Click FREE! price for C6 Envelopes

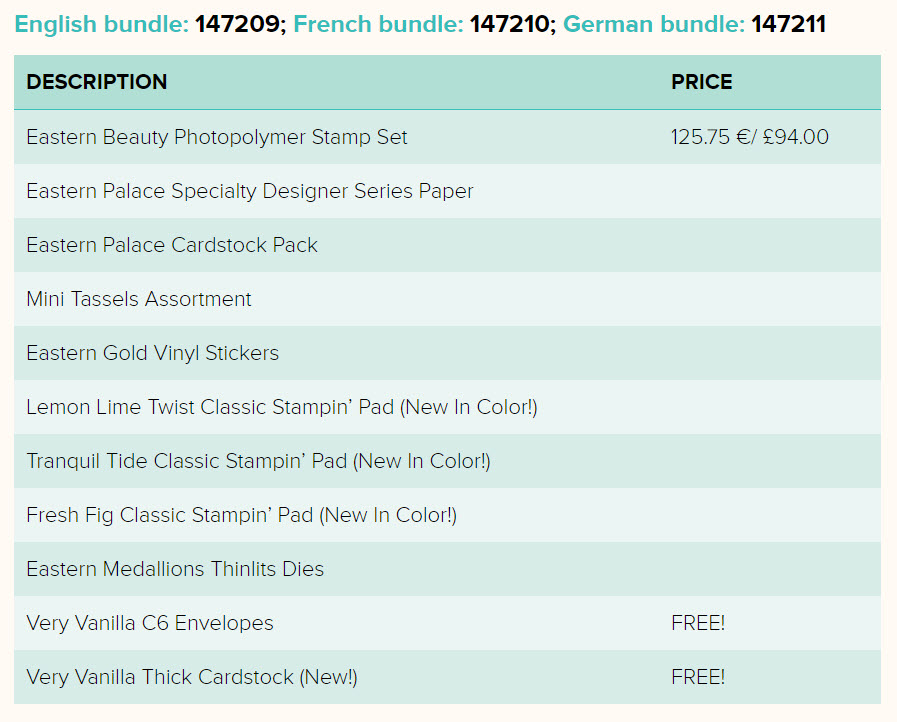click(698, 623)
